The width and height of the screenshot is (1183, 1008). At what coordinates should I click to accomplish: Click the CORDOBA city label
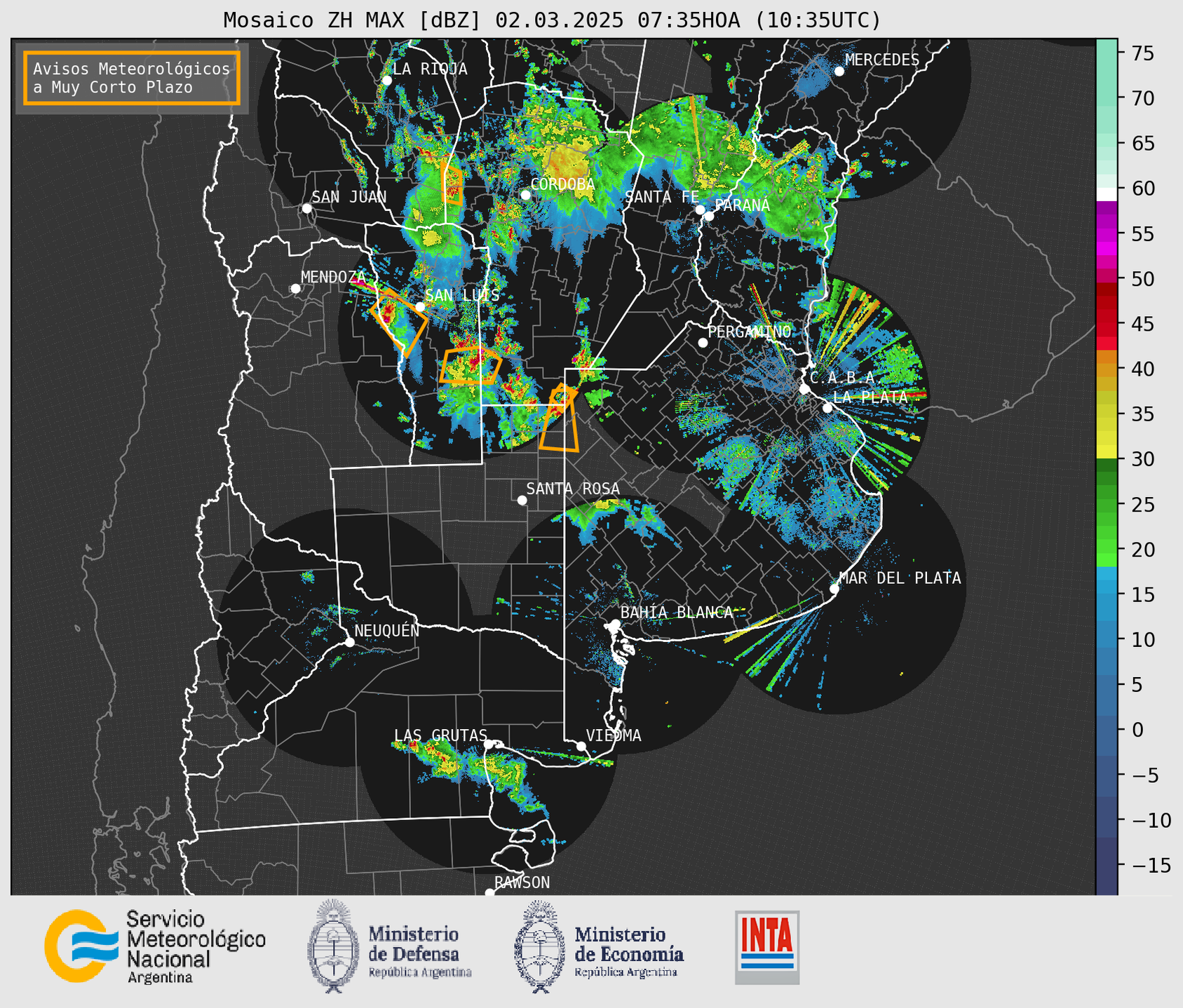(x=562, y=184)
